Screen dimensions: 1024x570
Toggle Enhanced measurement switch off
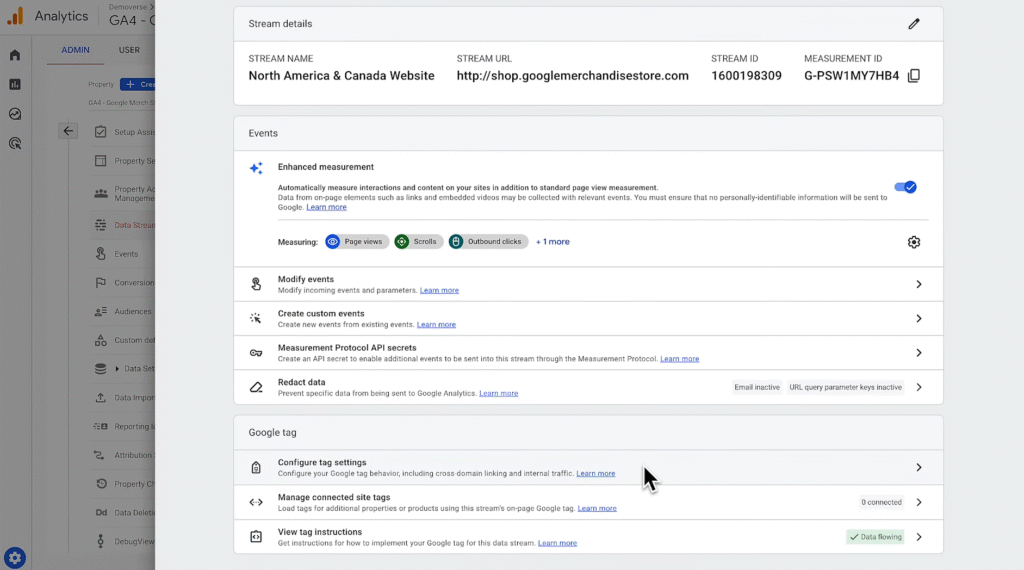point(905,187)
